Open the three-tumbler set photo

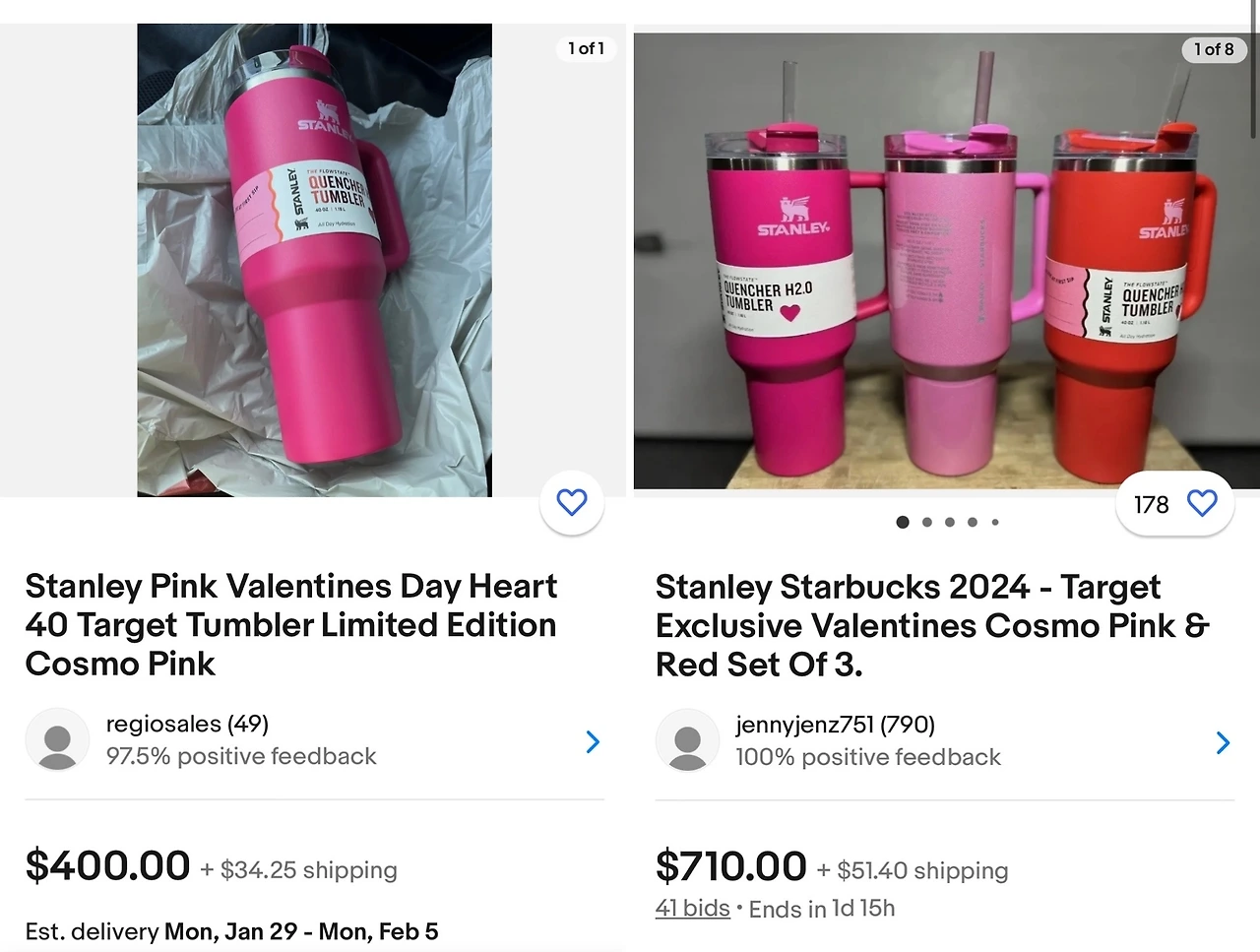click(943, 262)
